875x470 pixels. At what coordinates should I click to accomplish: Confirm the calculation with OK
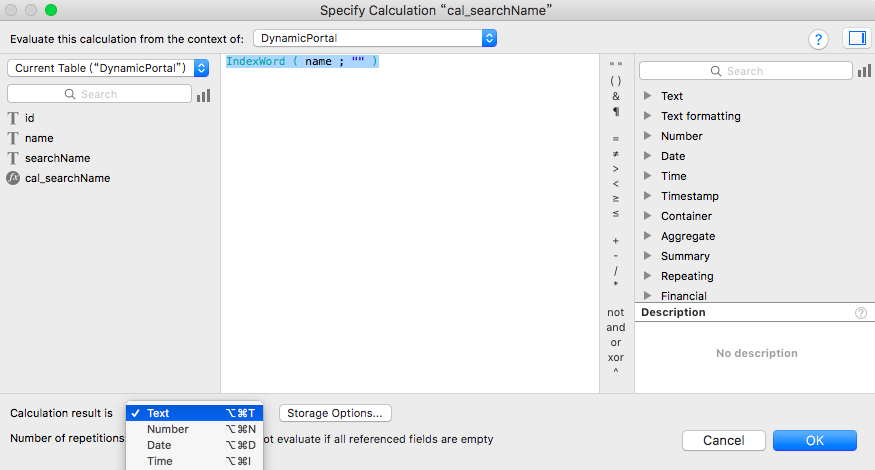click(x=815, y=440)
